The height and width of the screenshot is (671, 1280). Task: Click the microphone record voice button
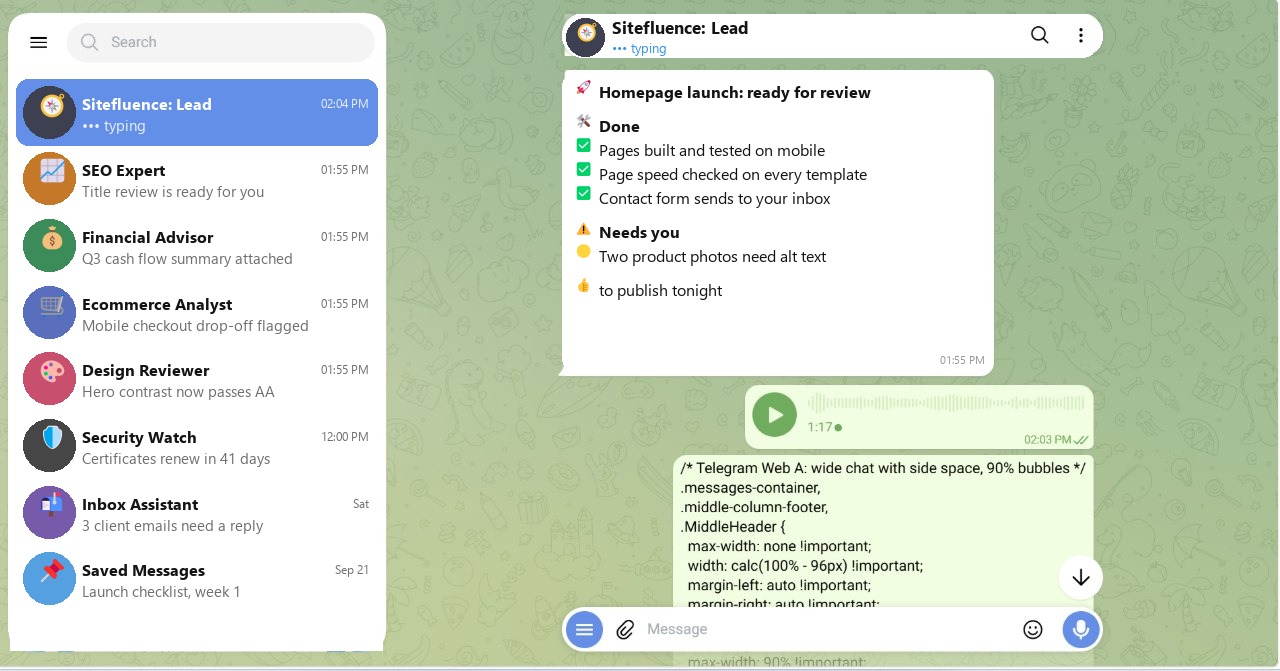pos(1081,629)
